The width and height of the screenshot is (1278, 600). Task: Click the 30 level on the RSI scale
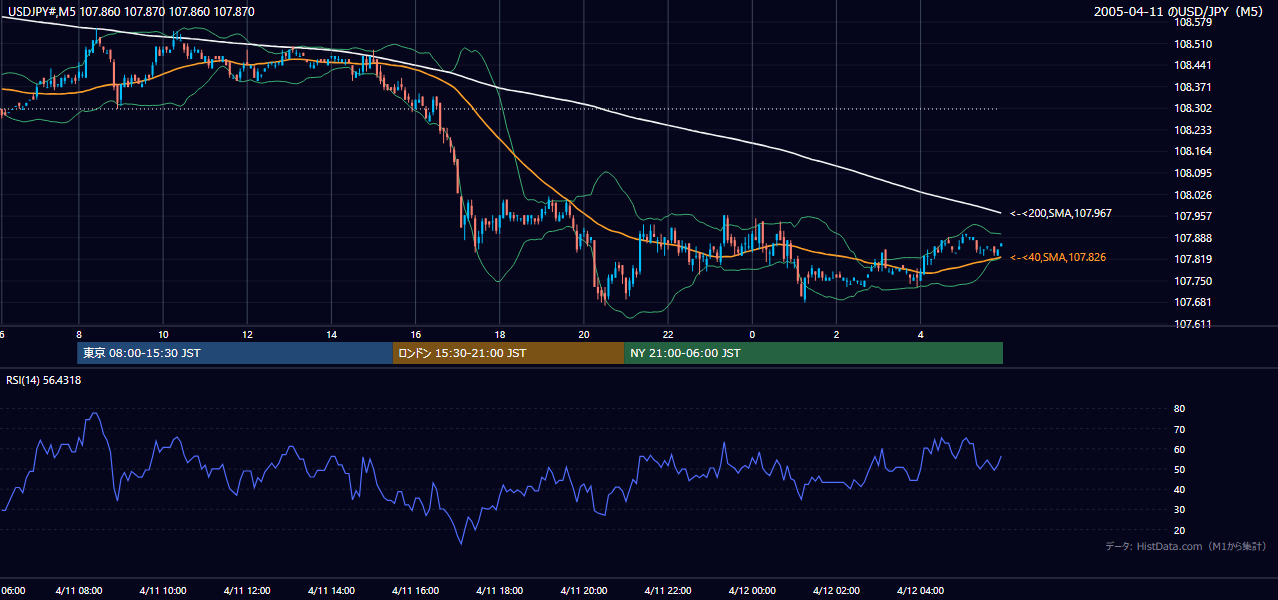pos(1179,510)
